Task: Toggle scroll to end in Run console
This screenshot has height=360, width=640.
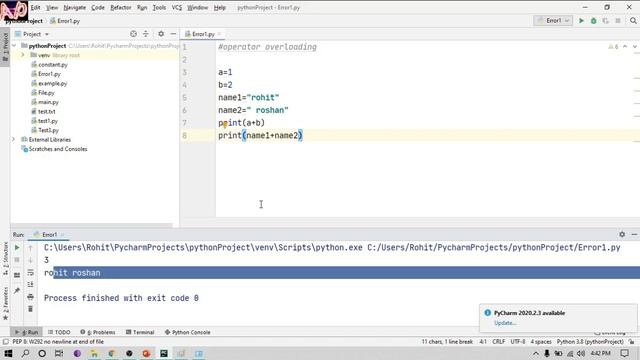Action: (30, 284)
